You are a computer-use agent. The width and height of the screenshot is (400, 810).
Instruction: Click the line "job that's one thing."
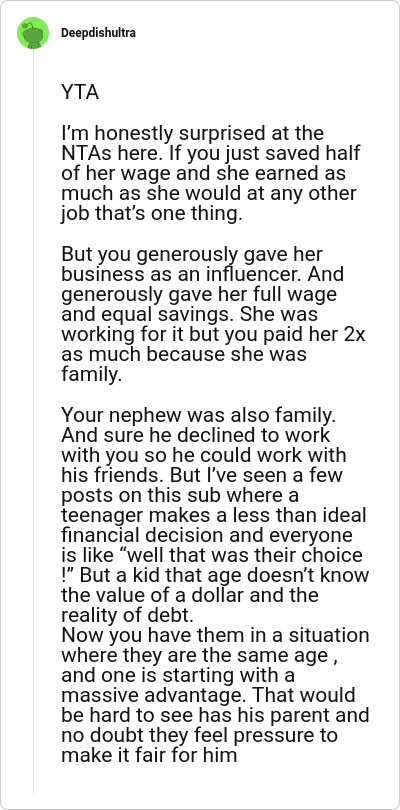pyautogui.click(x=151, y=213)
